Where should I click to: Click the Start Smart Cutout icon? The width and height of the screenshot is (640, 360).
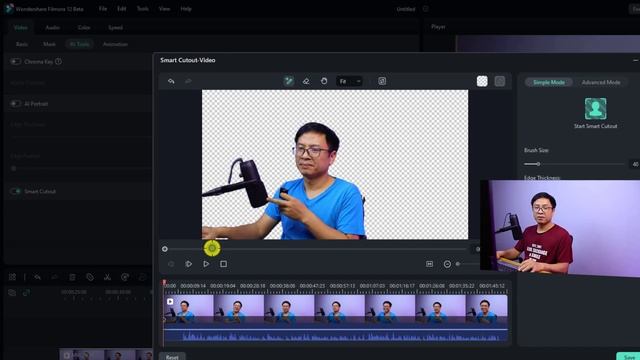tap(596, 109)
